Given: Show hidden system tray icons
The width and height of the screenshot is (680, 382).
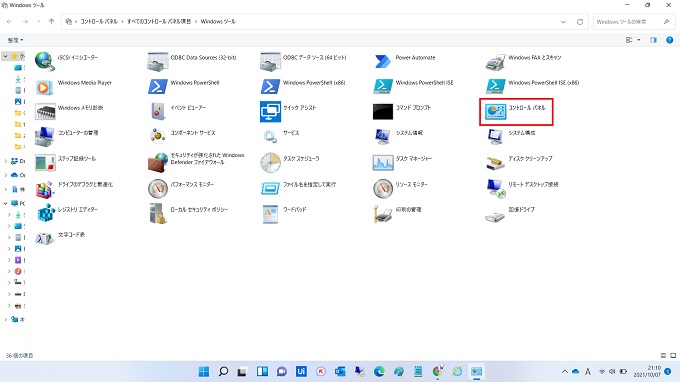Looking at the screenshot, I should pyautogui.click(x=565, y=372).
